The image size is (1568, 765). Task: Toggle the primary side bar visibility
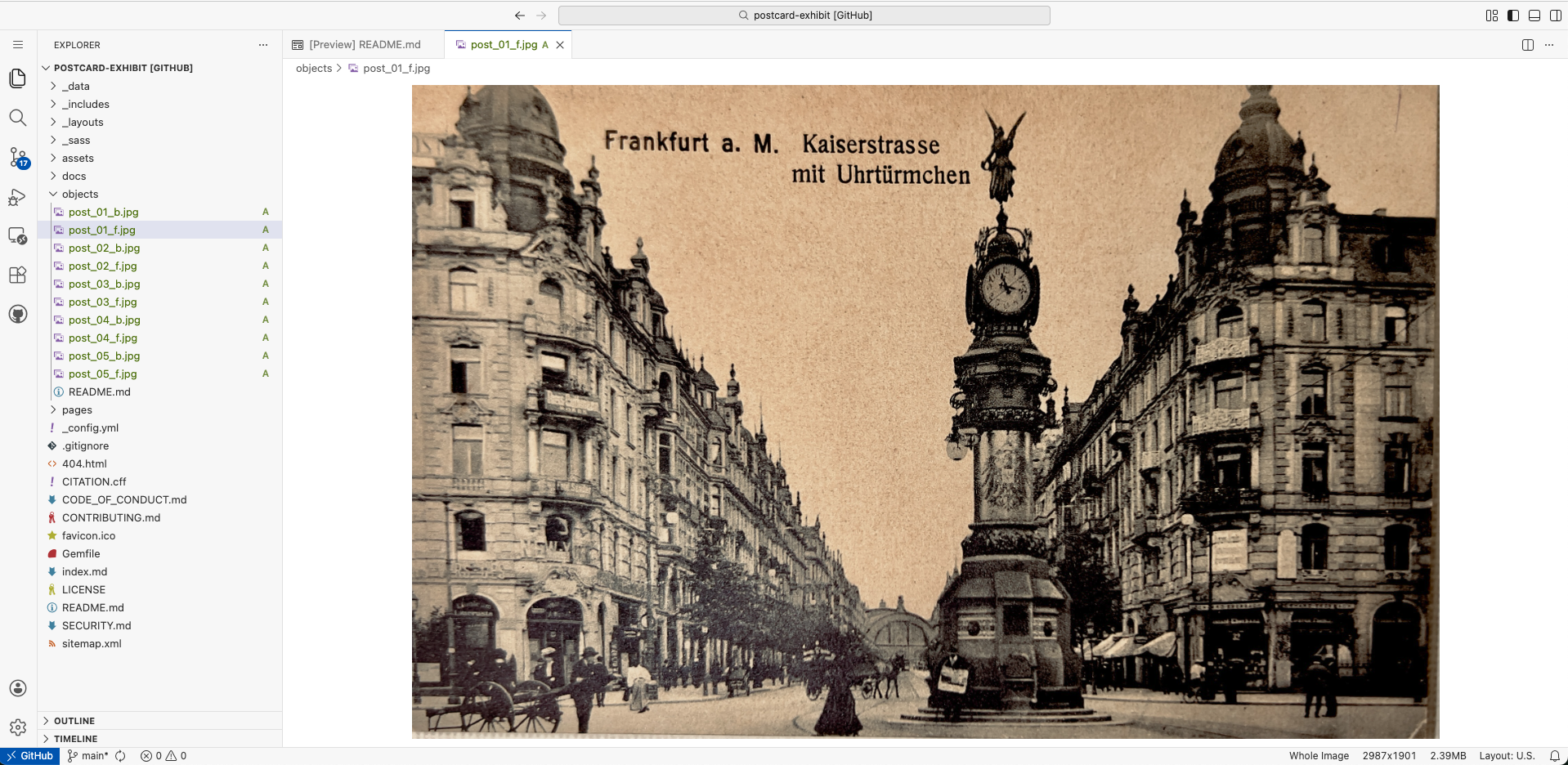click(1513, 16)
